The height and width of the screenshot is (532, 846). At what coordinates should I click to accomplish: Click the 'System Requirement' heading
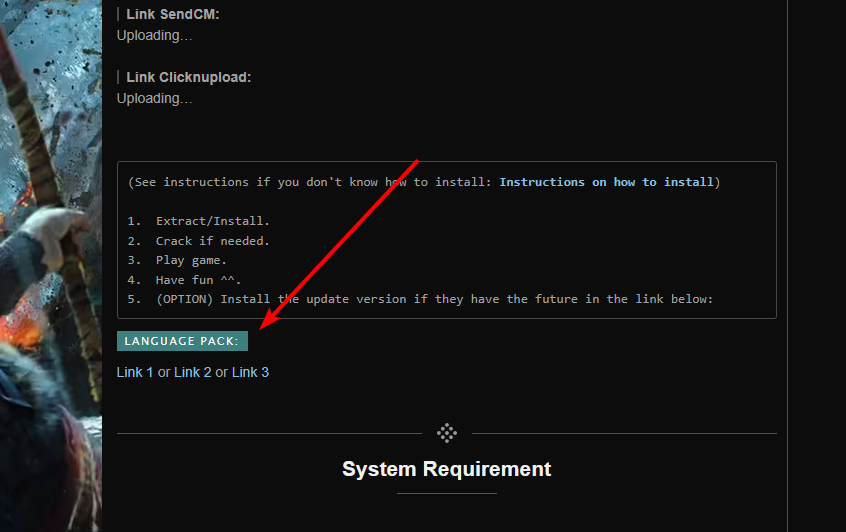pos(446,469)
